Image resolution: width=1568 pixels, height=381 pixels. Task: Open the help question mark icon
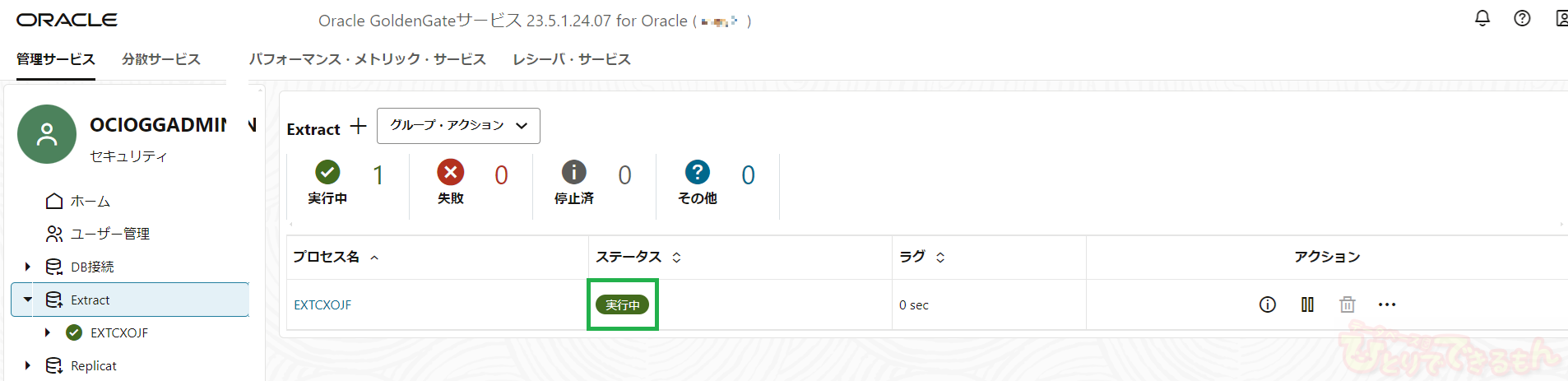click(1522, 18)
